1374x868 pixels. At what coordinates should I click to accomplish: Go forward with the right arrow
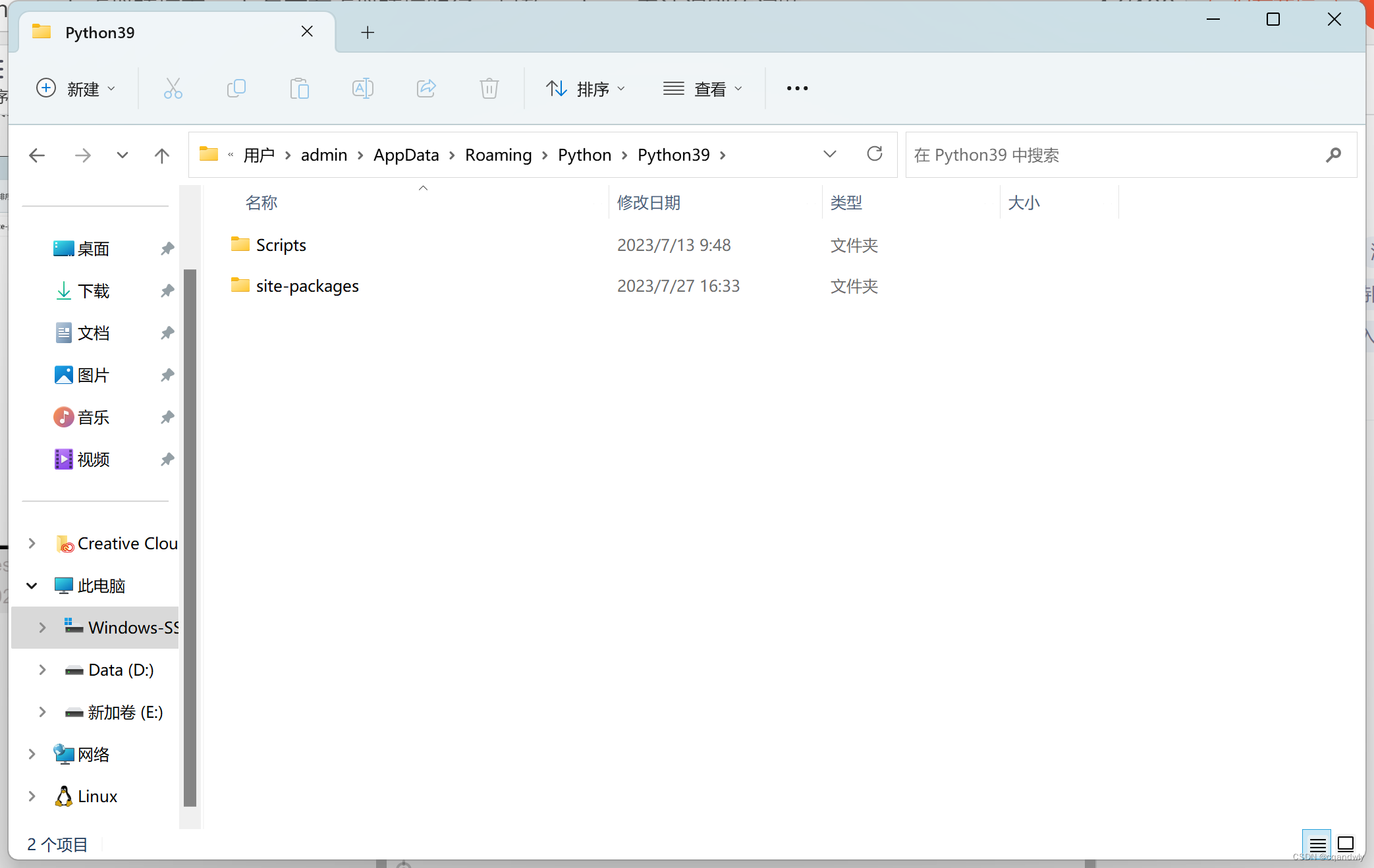tap(82, 155)
